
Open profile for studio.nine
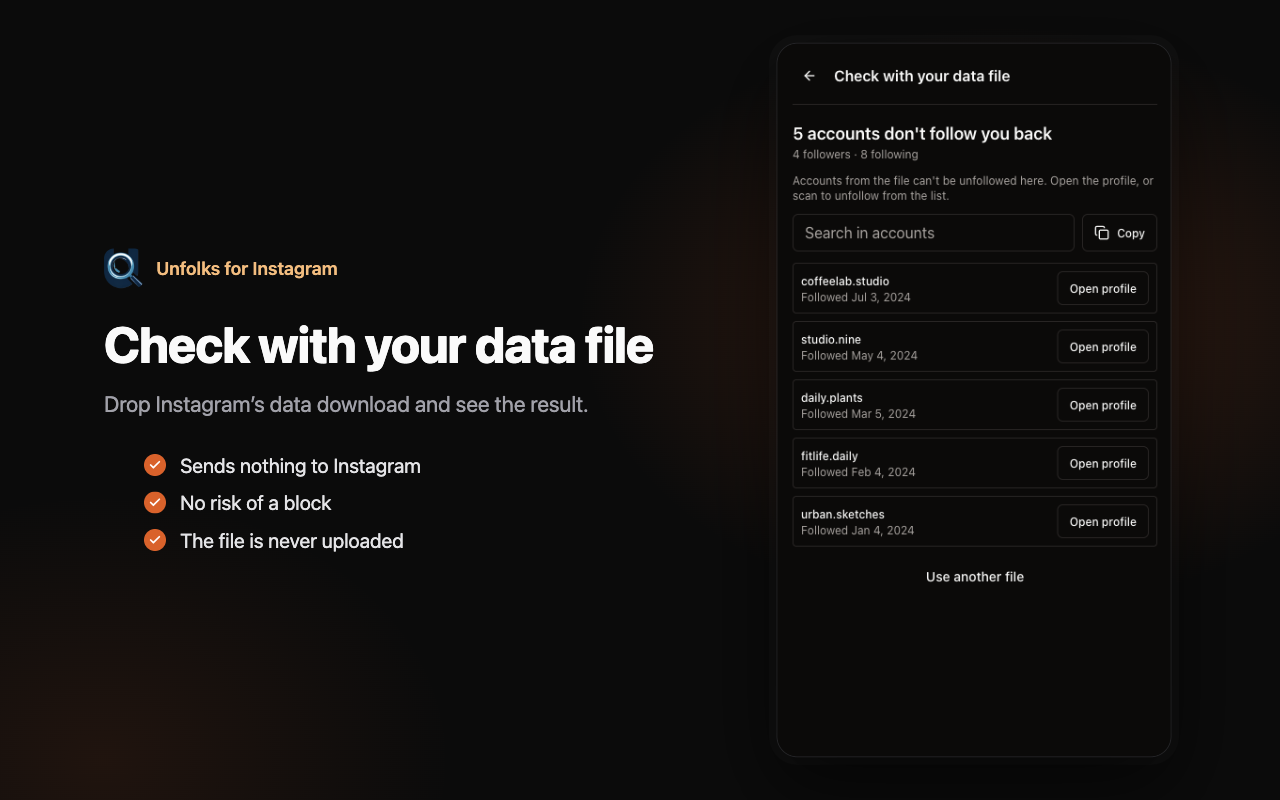[x=1103, y=347]
